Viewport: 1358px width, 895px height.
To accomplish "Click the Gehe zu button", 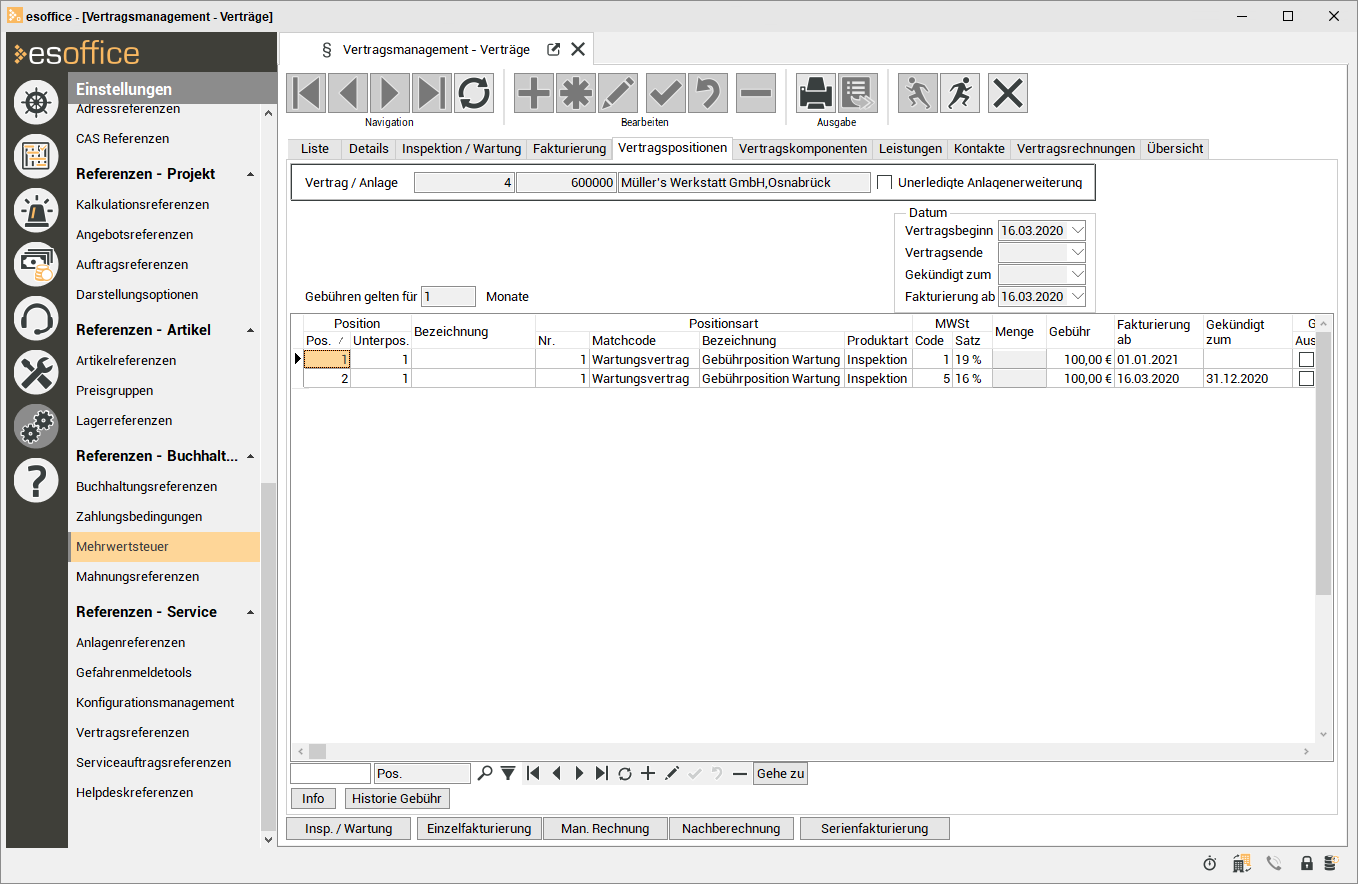I will coord(780,773).
